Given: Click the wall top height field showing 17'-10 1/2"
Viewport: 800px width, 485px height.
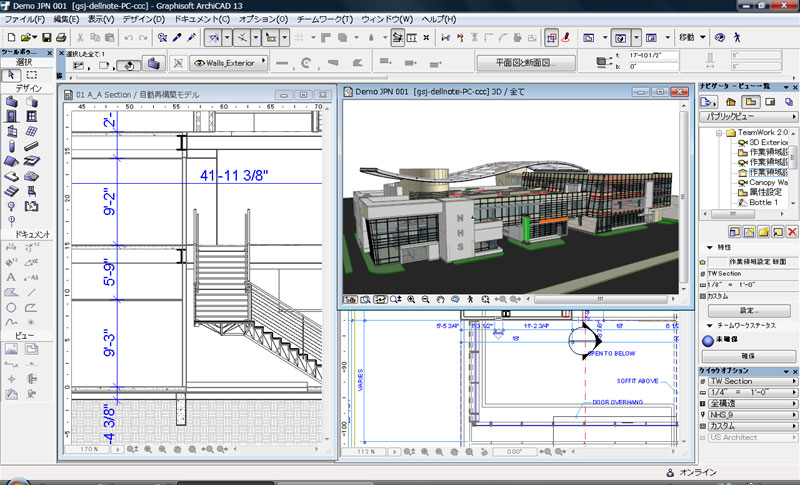Looking at the screenshot, I should coord(653,55).
